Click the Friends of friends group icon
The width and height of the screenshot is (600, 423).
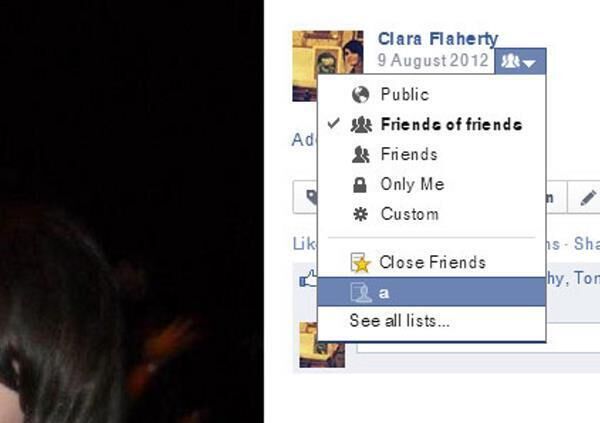point(361,125)
